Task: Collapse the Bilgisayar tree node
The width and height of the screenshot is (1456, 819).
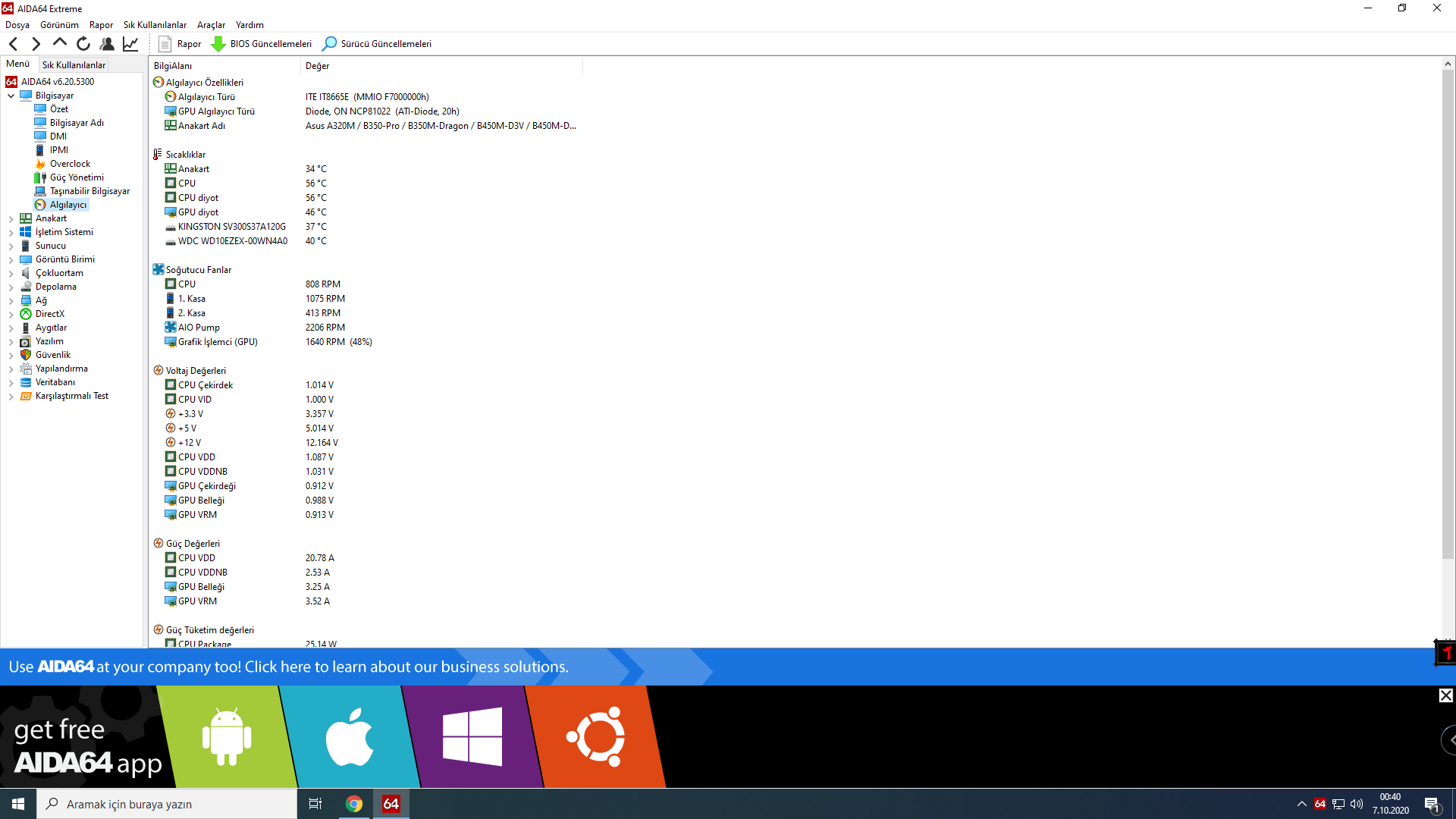Action: 11,96
